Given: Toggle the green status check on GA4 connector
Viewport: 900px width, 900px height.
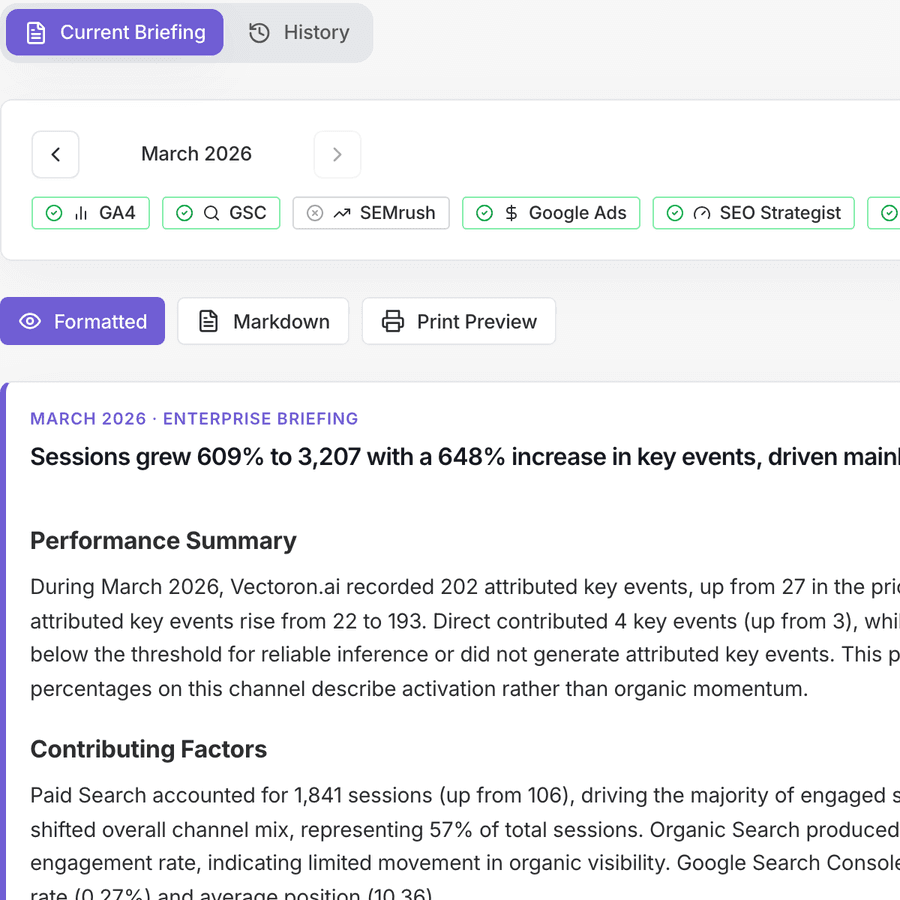Looking at the screenshot, I should pyautogui.click(x=55, y=213).
